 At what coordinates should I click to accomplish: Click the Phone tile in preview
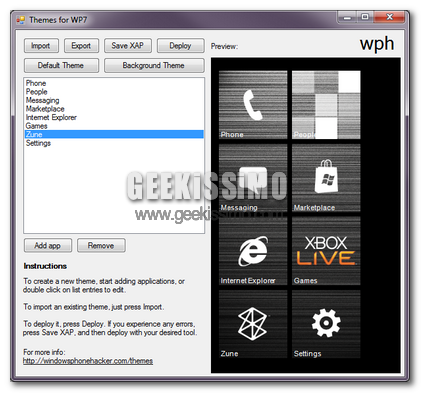click(253, 105)
